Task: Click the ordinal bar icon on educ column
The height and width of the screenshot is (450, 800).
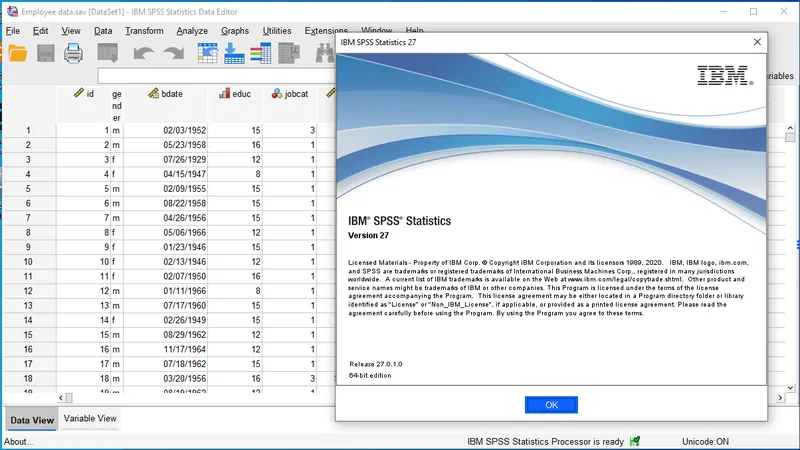Action: [x=224, y=93]
